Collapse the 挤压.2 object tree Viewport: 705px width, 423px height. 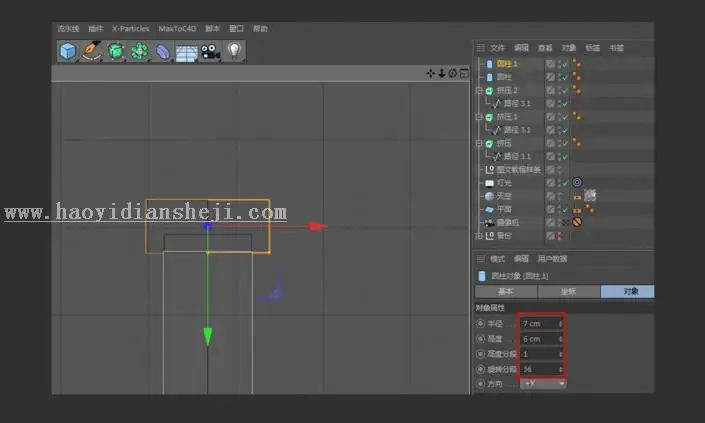[x=479, y=91]
